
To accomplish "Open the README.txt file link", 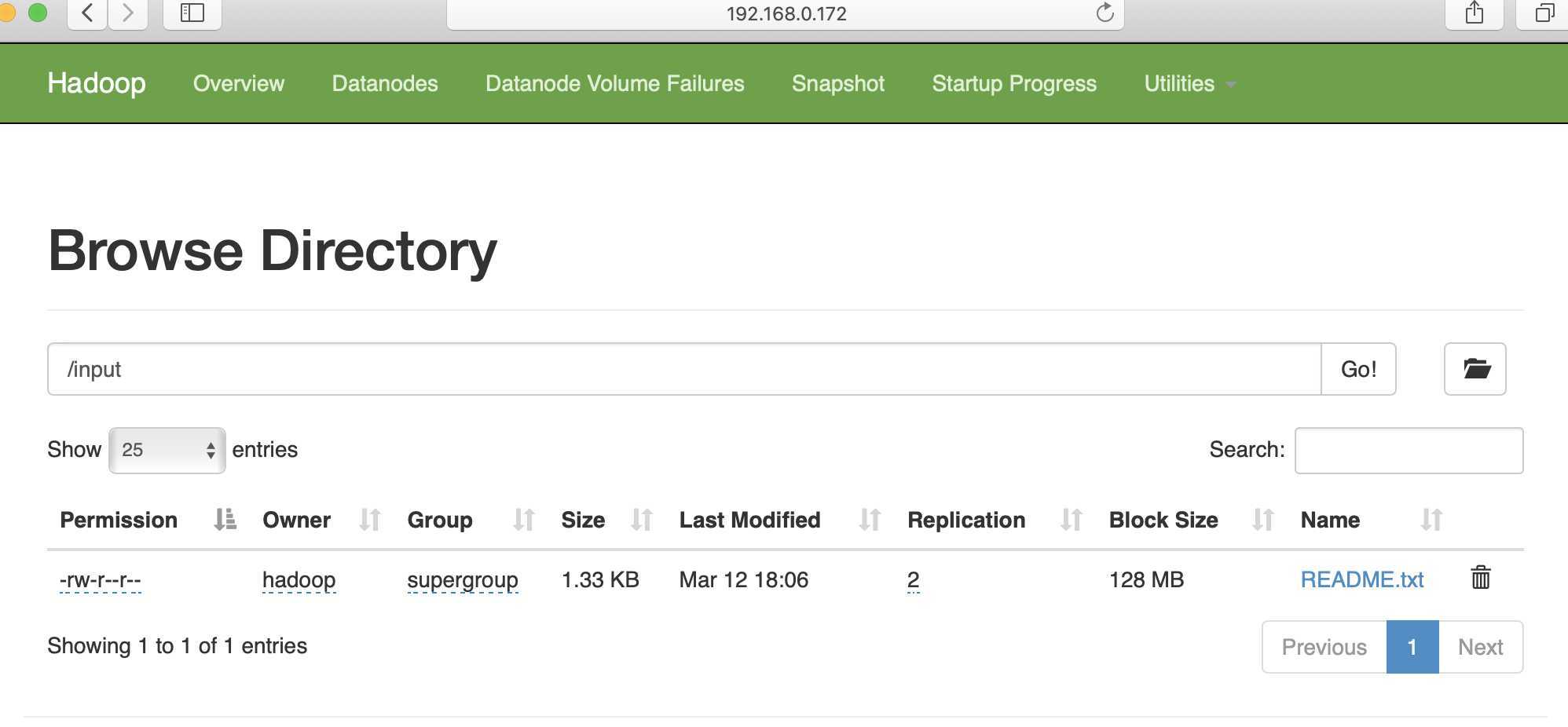I will pos(1361,579).
